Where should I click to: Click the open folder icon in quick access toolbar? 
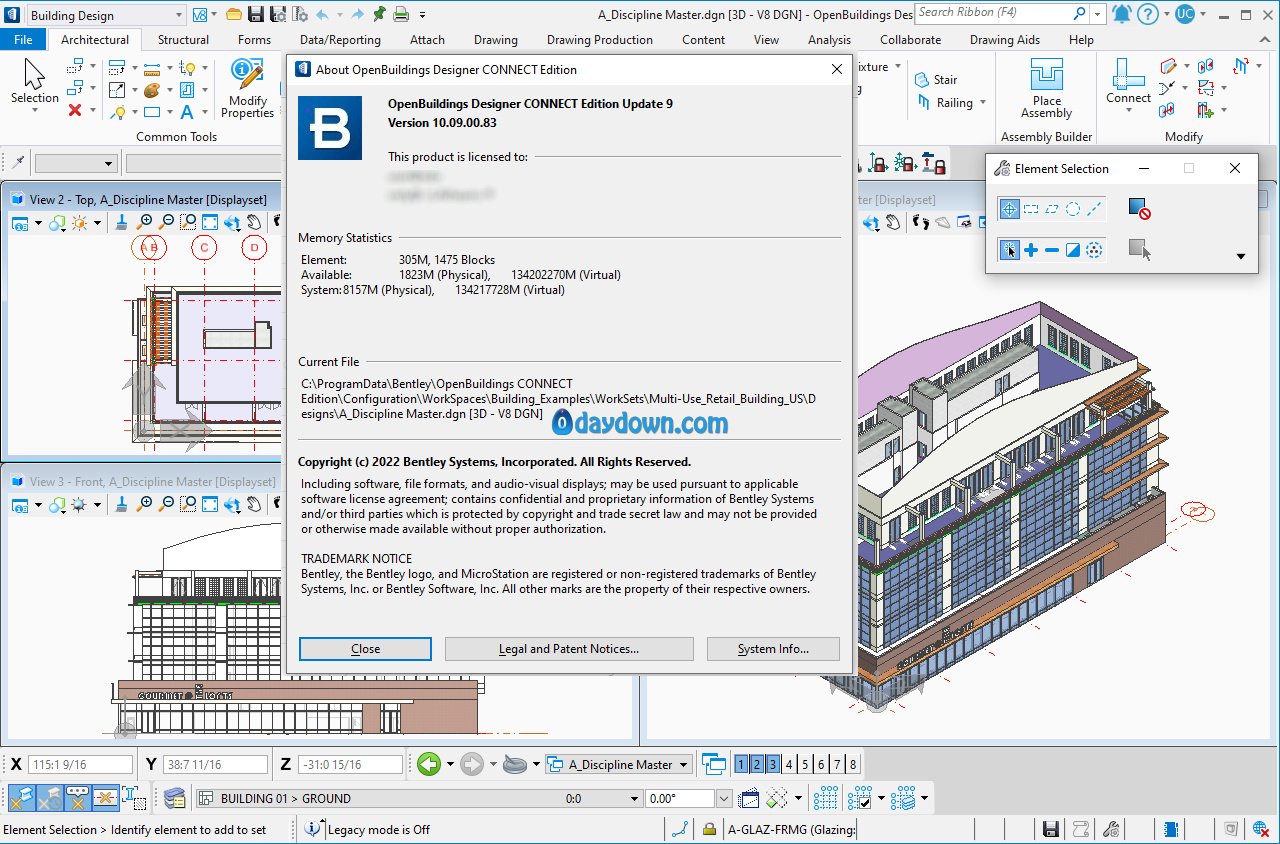click(x=233, y=14)
